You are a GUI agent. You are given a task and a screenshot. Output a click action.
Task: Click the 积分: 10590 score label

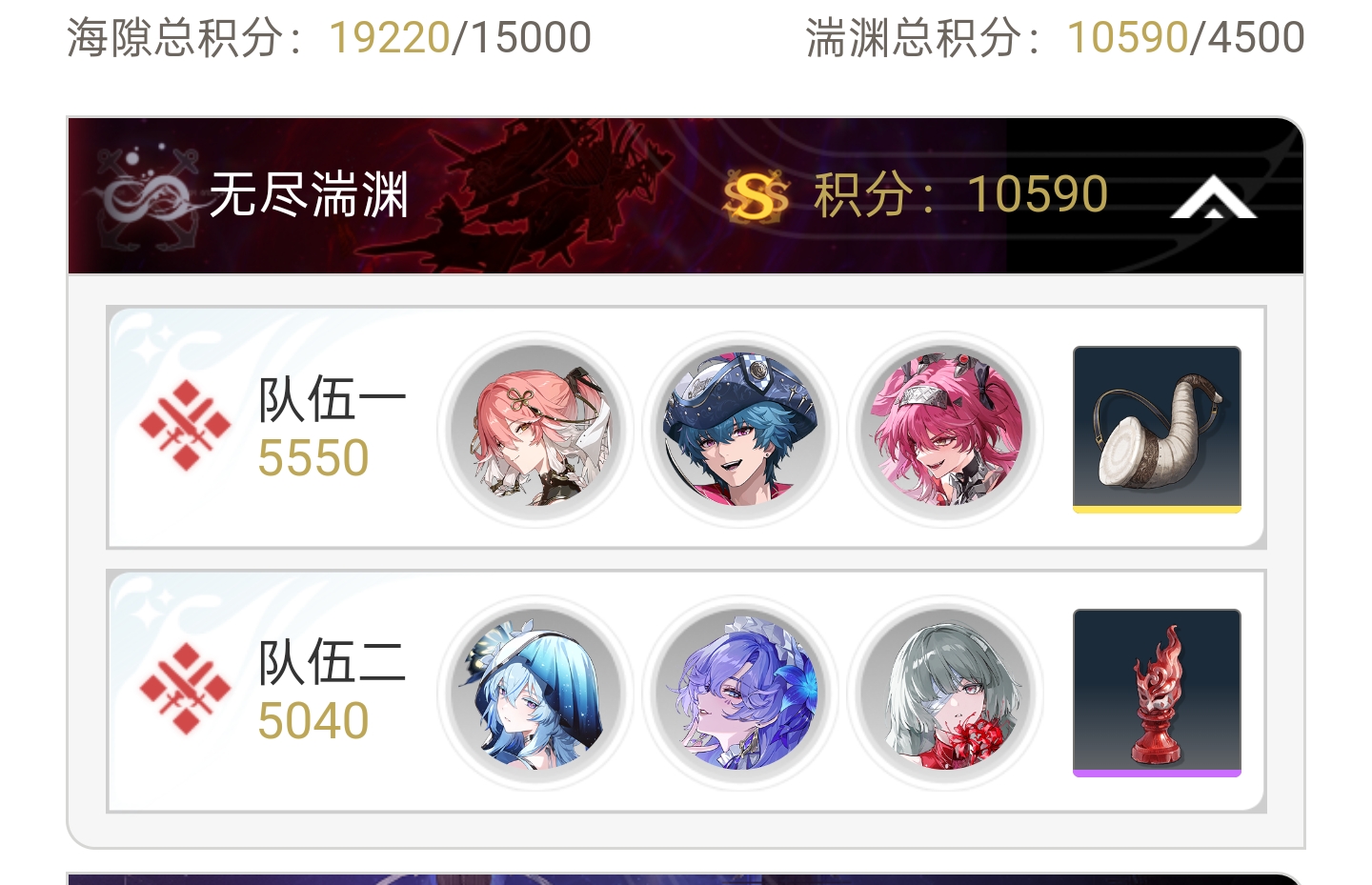point(960,195)
